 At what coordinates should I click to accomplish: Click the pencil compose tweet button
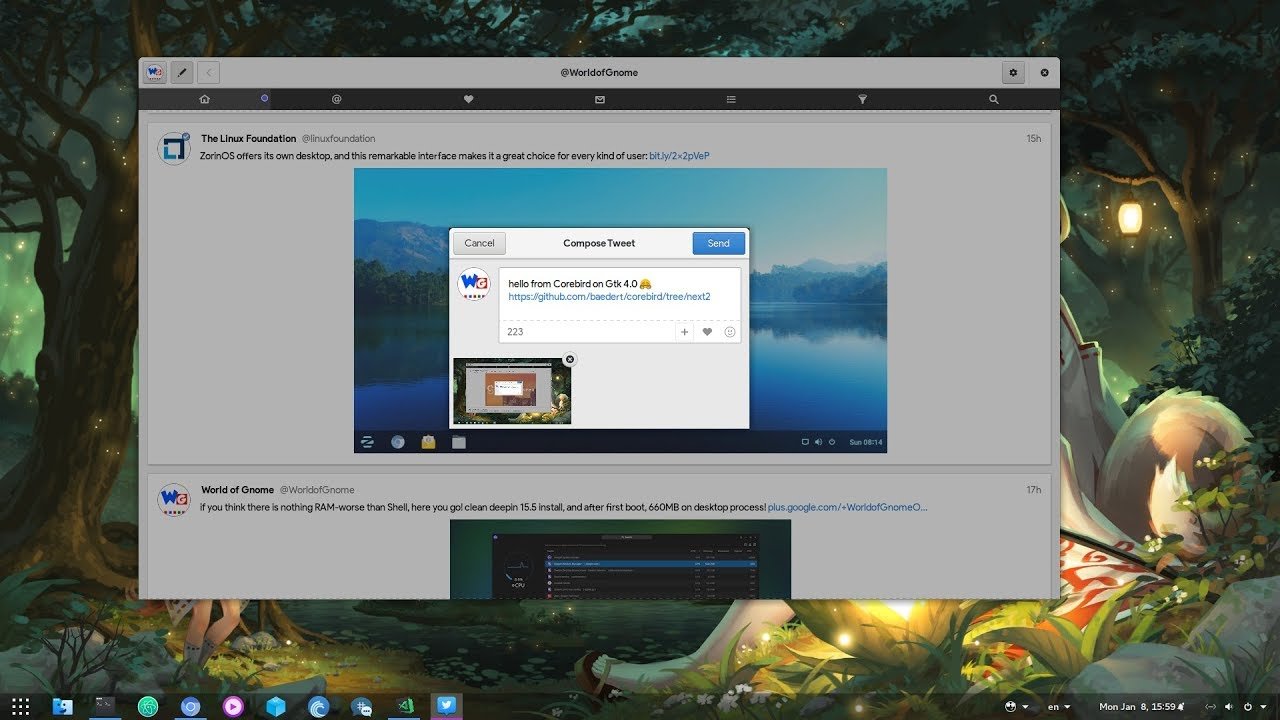tap(181, 73)
